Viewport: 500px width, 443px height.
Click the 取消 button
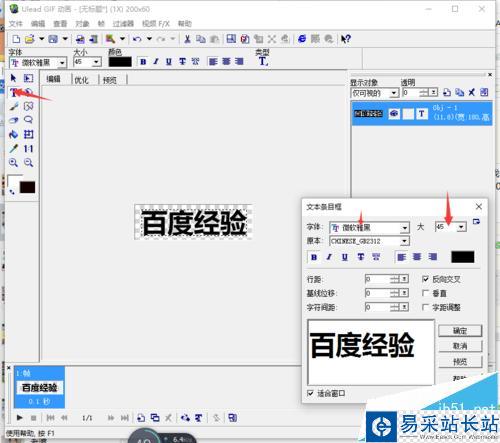tap(460, 346)
